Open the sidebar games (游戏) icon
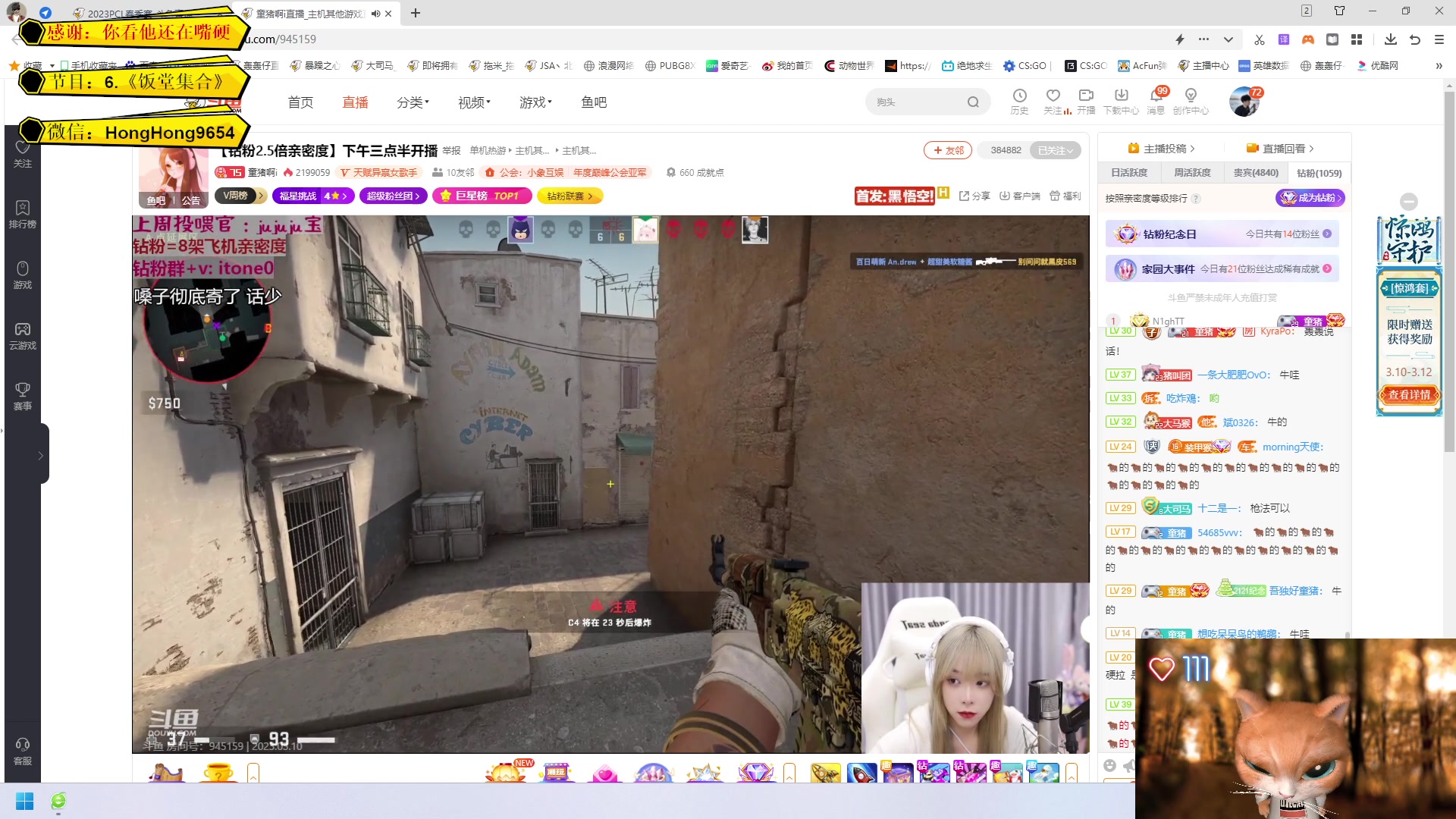1456x819 pixels. coord(23,275)
